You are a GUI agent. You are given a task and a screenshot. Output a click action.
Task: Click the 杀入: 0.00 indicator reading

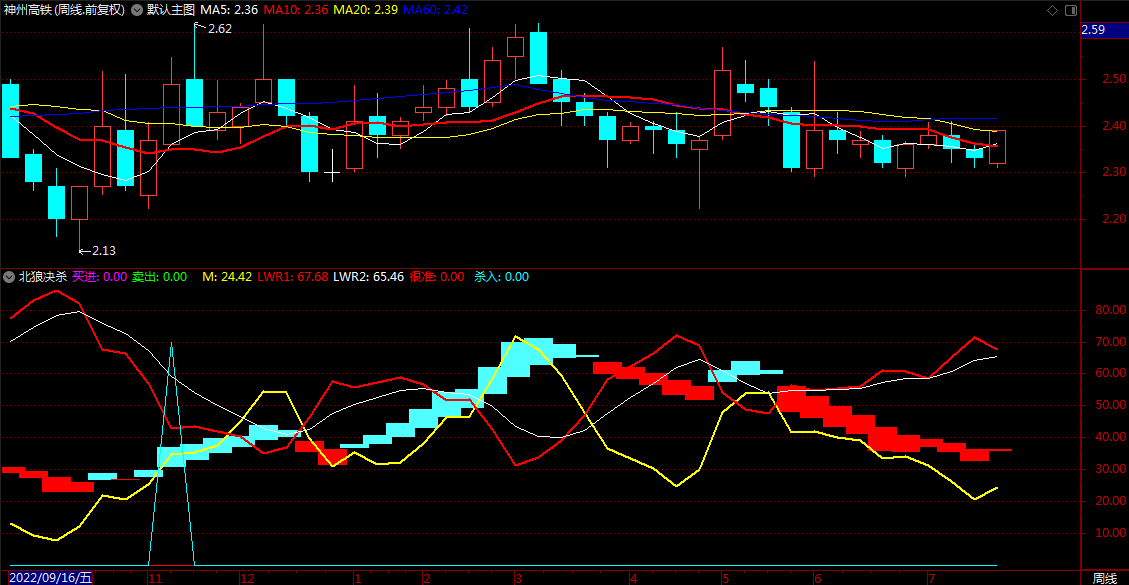[x=502, y=277]
